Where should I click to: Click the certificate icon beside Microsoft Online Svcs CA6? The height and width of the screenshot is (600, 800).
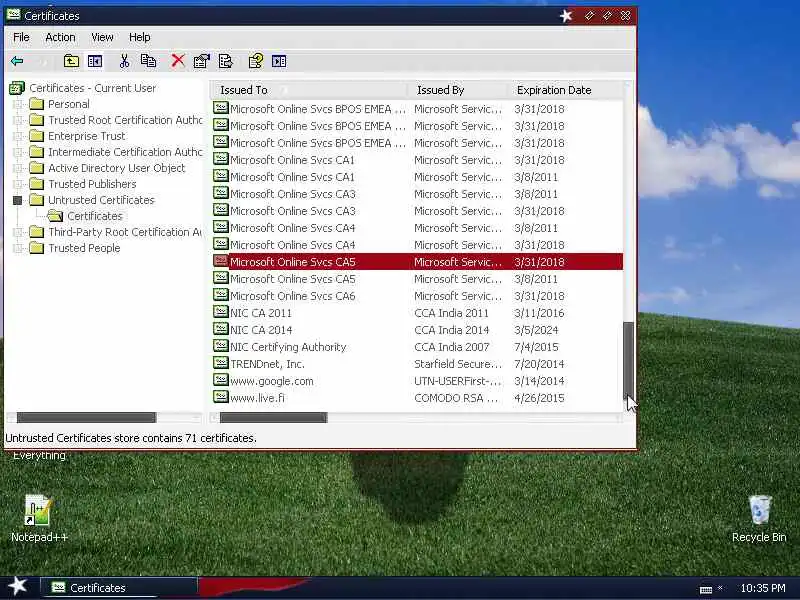220,294
